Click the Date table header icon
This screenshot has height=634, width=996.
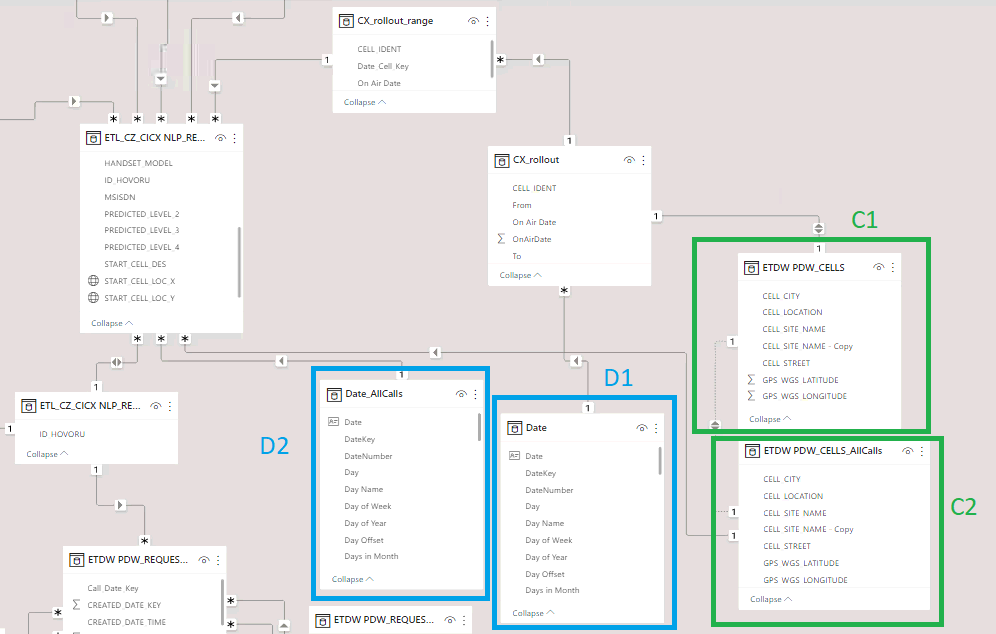515,428
